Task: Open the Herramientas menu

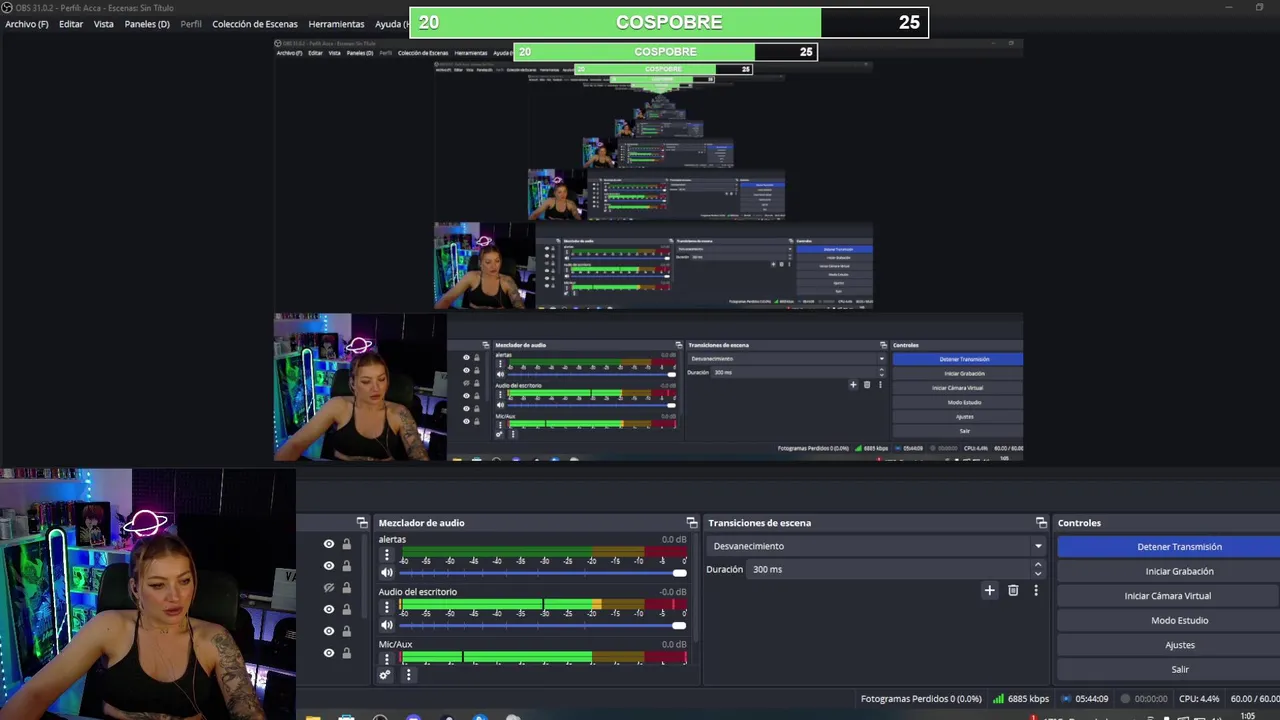Action: [x=336, y=24]
